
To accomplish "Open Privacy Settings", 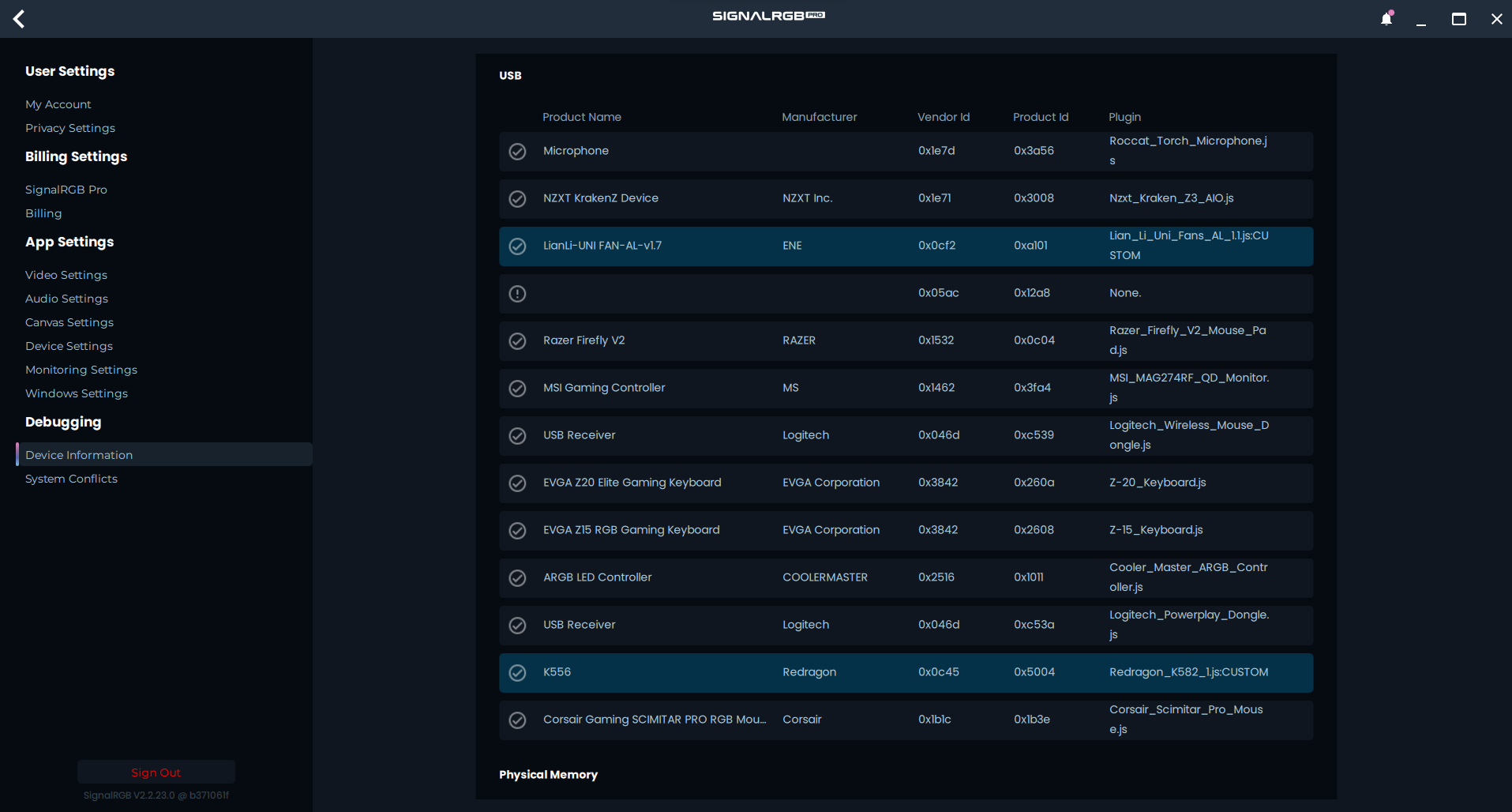I will coord(70,128).
